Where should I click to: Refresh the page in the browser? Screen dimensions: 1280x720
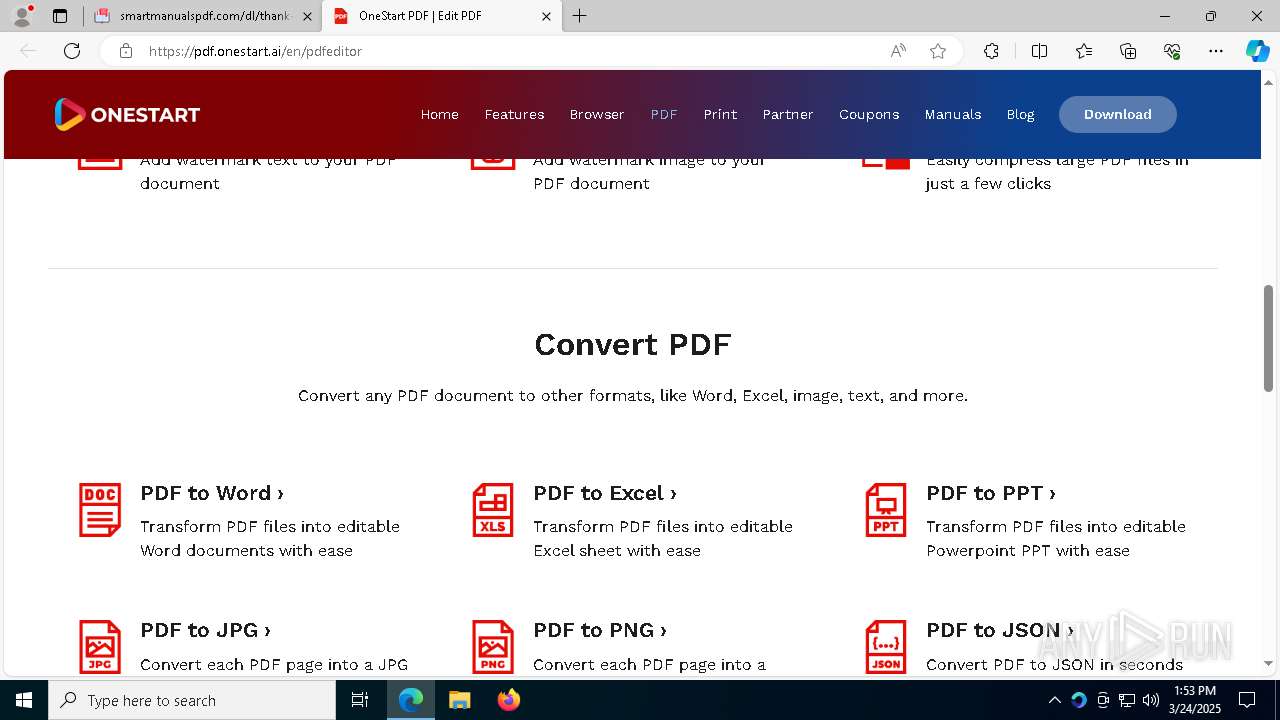(x=72, y=51)
